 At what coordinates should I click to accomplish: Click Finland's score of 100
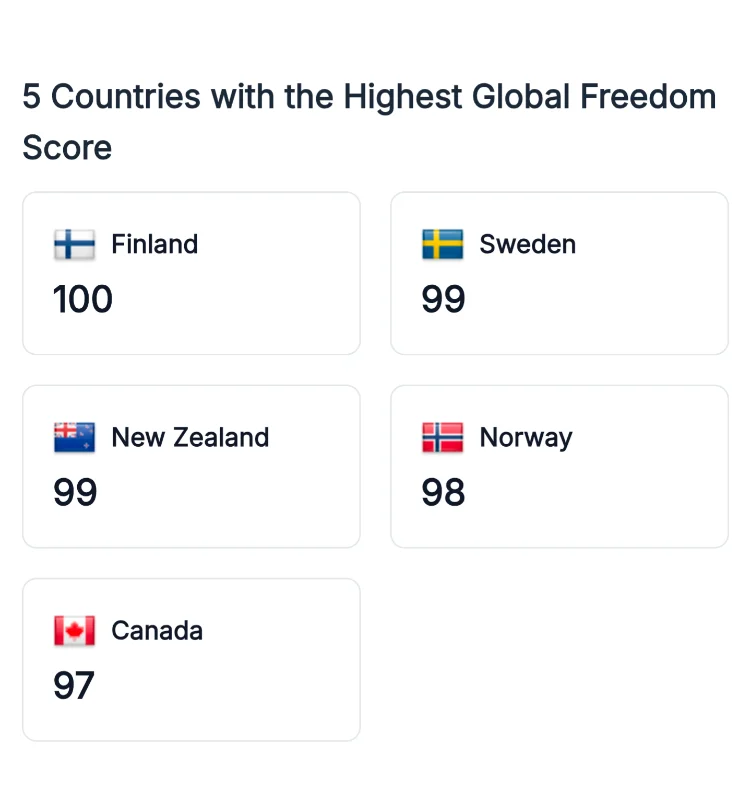(x=83, y=299)
